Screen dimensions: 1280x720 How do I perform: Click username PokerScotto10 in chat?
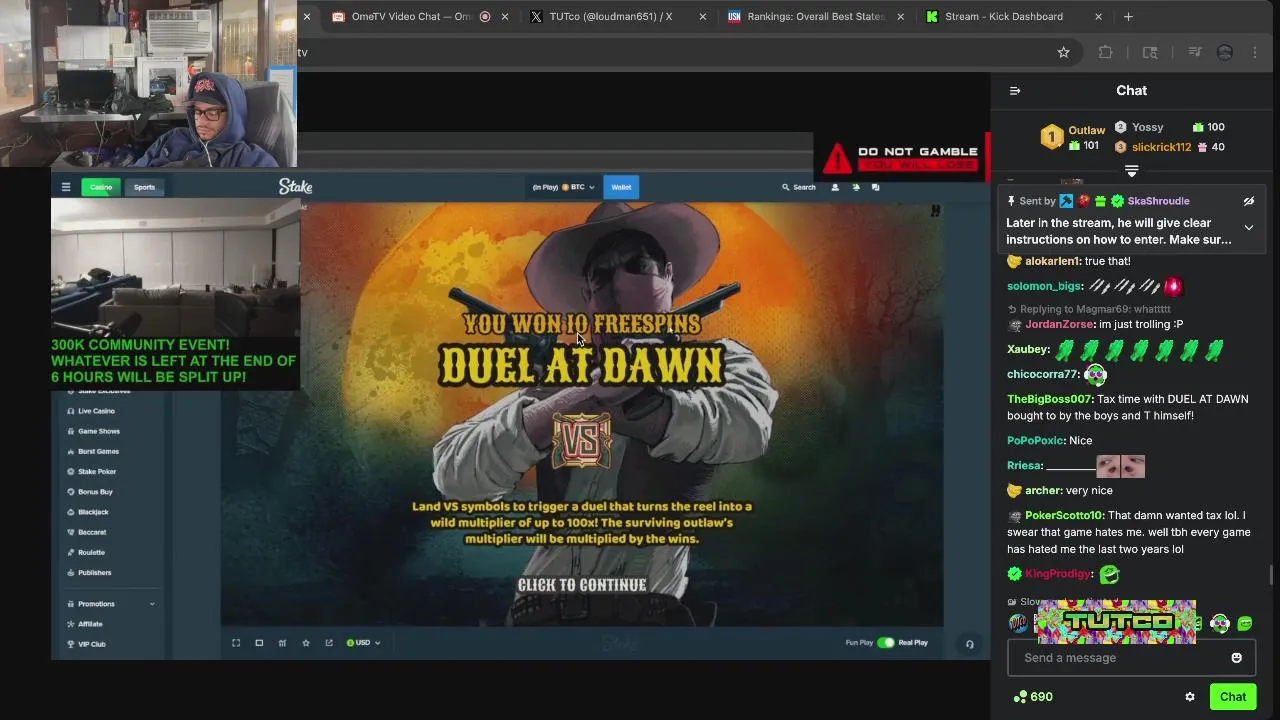point(1064,516)
